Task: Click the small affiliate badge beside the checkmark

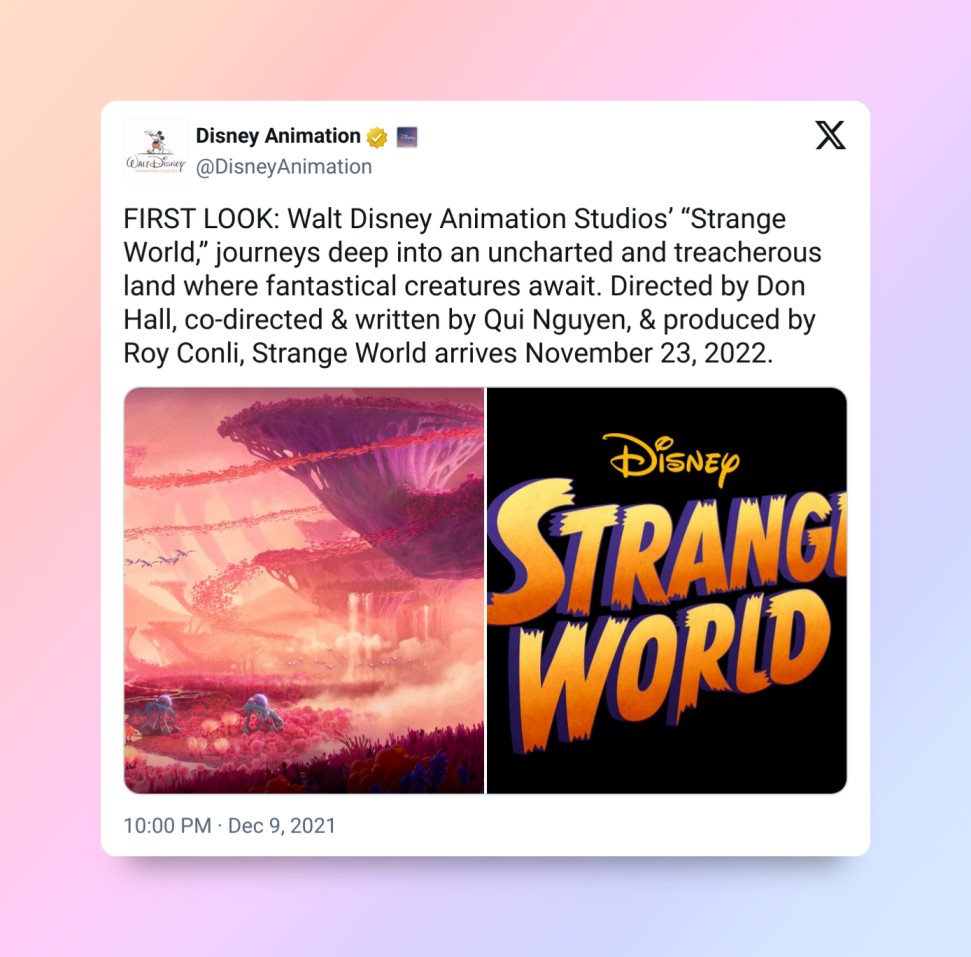Action: tap(407, 137)
